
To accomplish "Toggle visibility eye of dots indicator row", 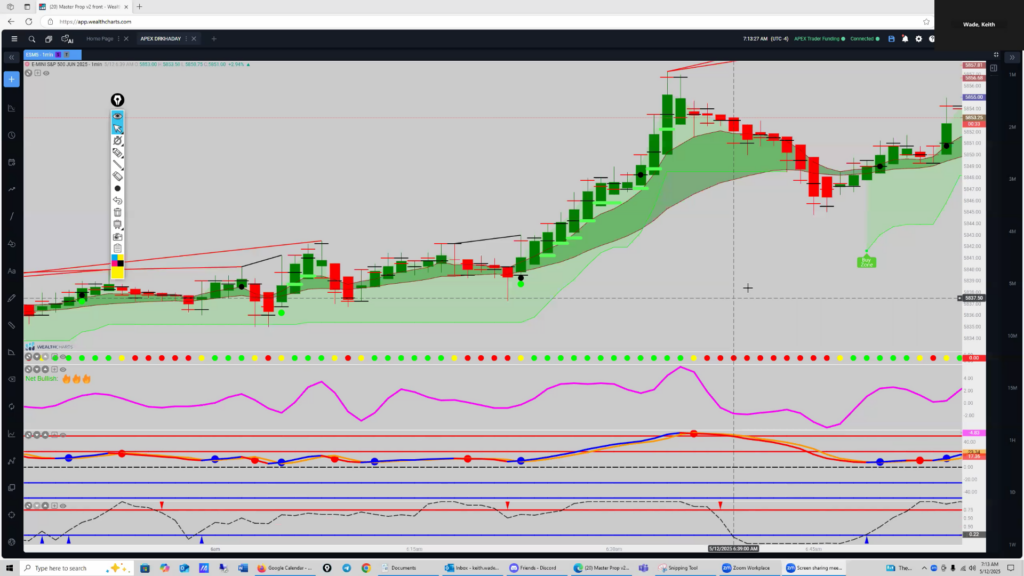I will tap(63, 357).
